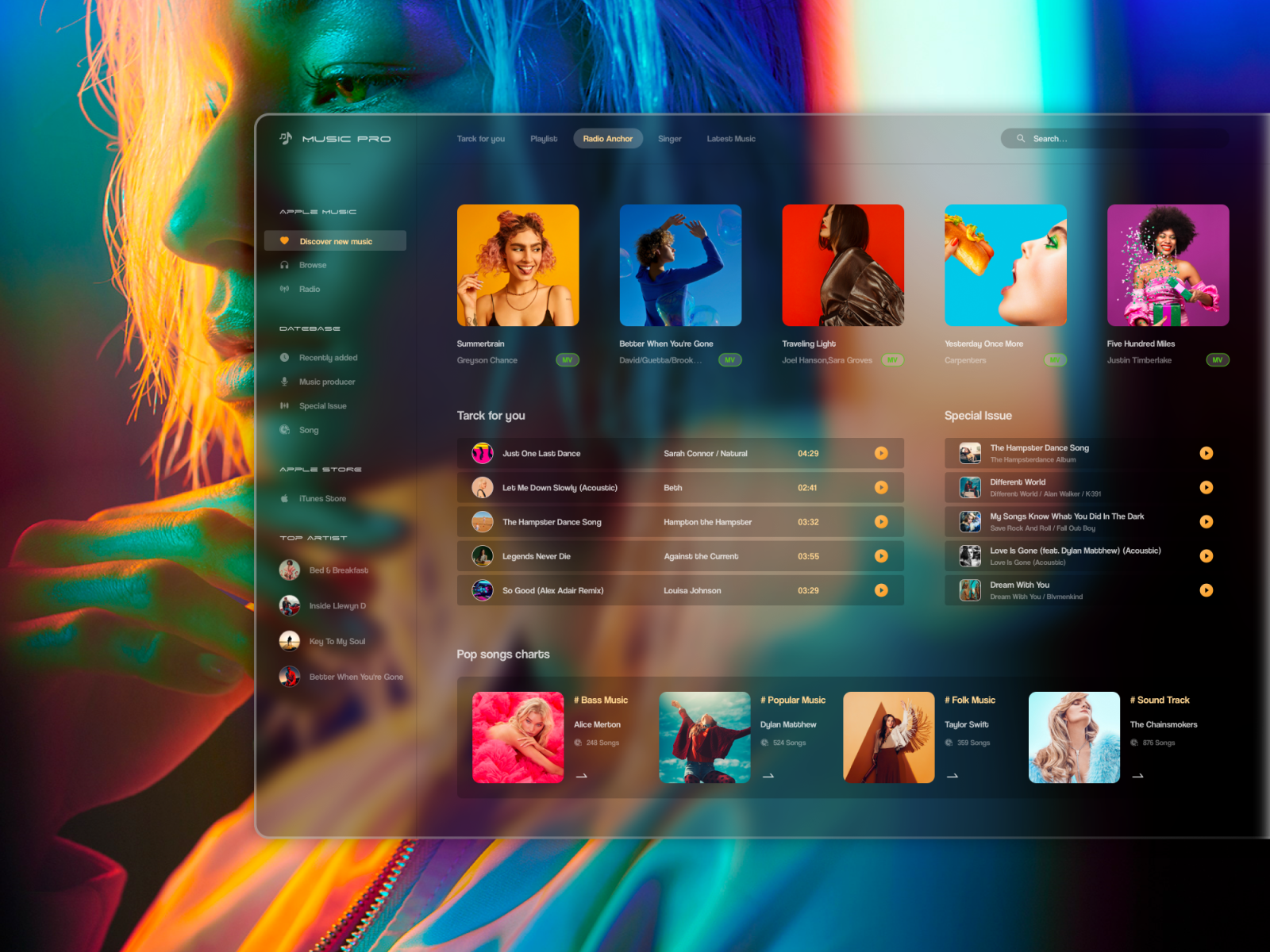Open the Sound Track chart arrow
This screenshot has width=1270, height=952.
pyautogui.click(x=1137, y=776)
